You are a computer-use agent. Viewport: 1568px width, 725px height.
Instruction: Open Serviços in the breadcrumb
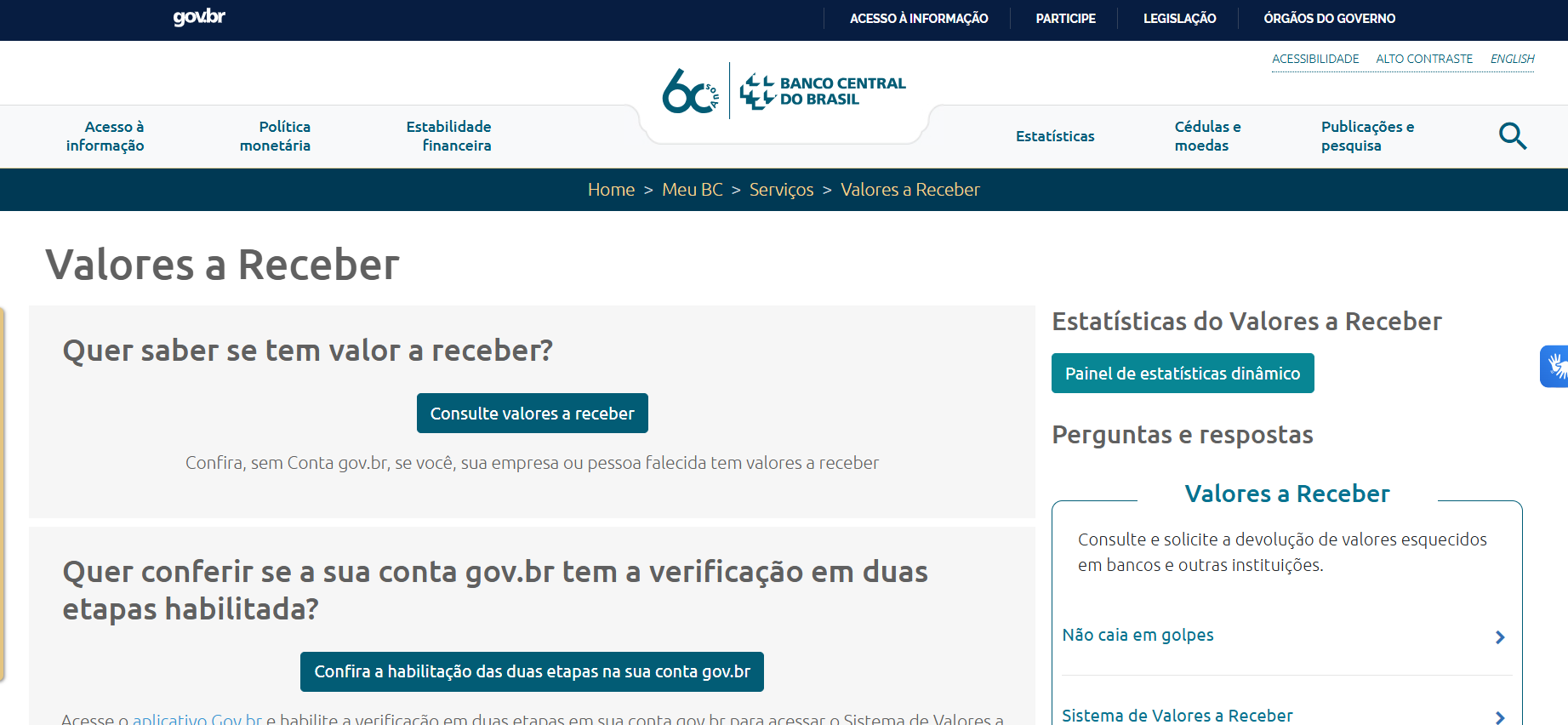(781, 190)
